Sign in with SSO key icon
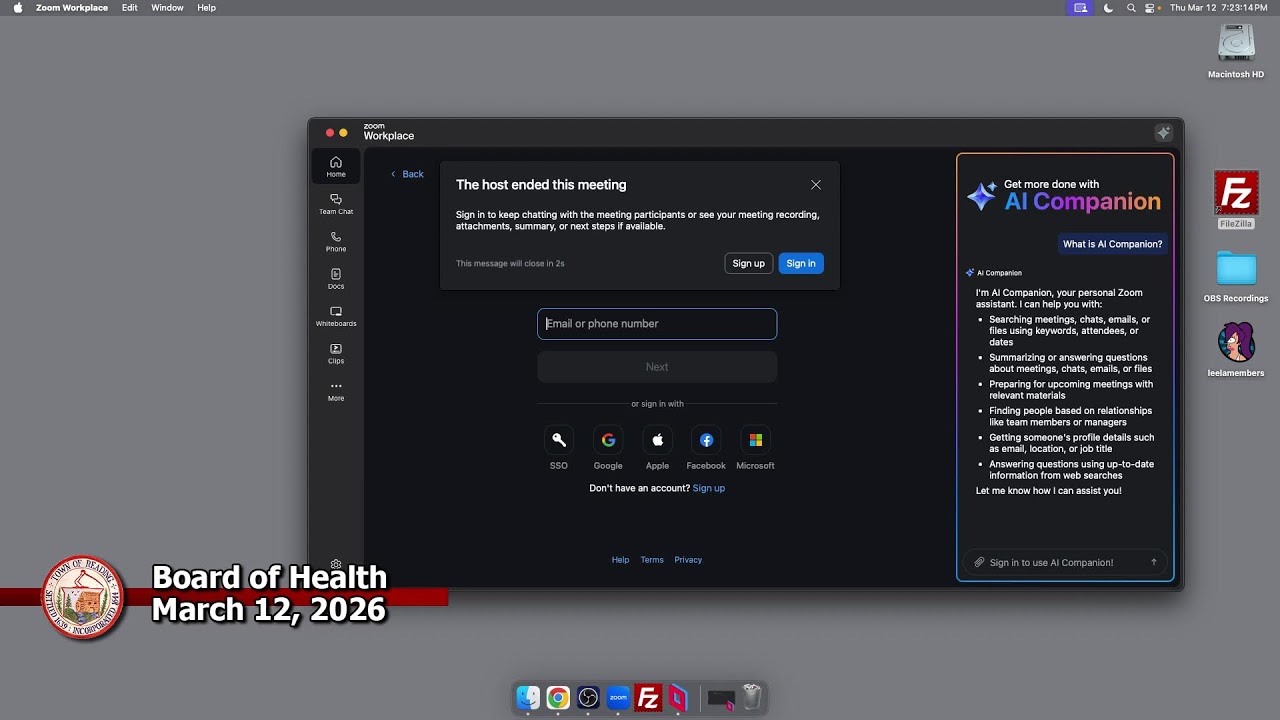The height and width of the screenshot is (720, 1280). pos(559,440)
